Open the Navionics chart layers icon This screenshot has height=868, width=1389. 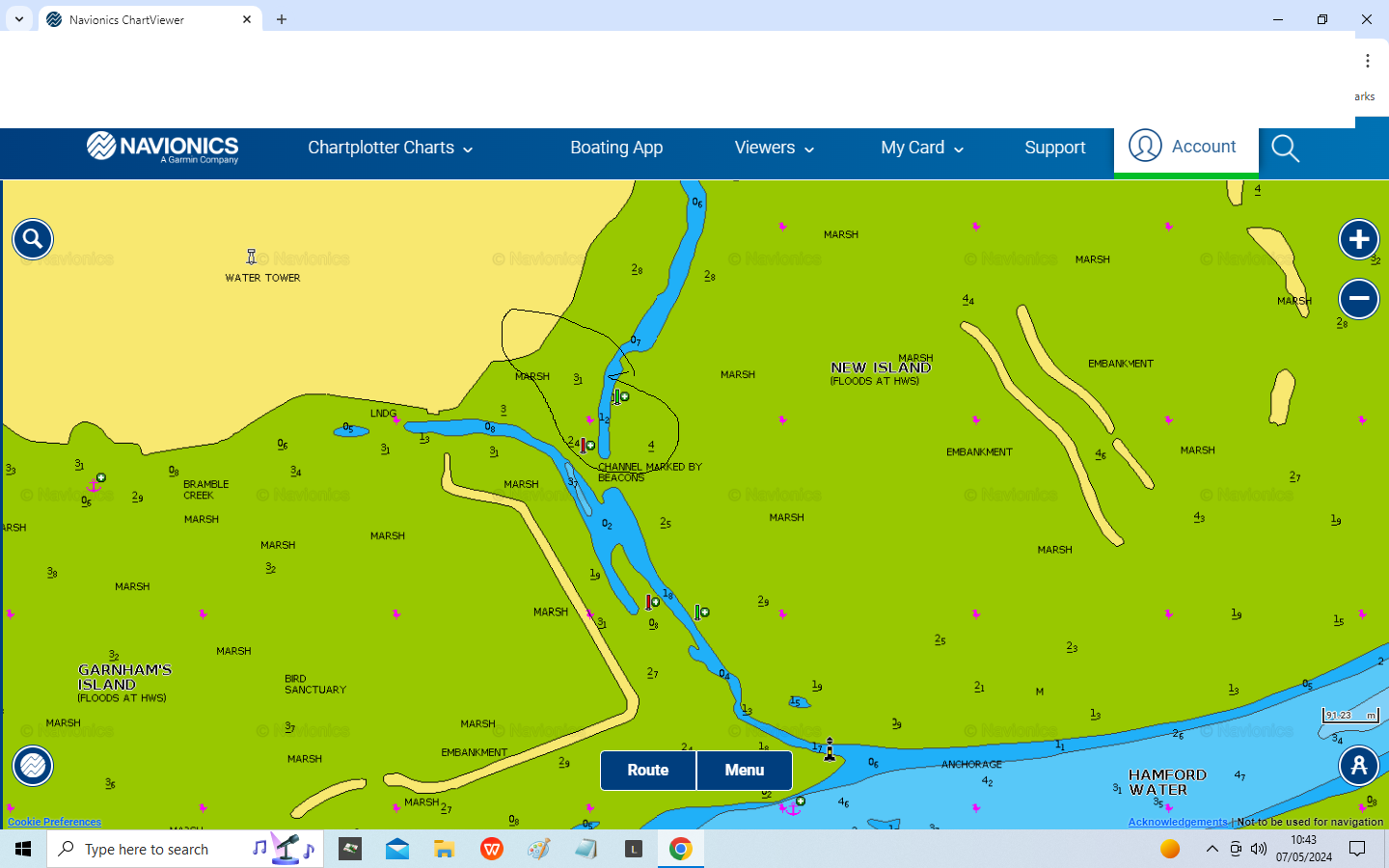coord(33,766)
